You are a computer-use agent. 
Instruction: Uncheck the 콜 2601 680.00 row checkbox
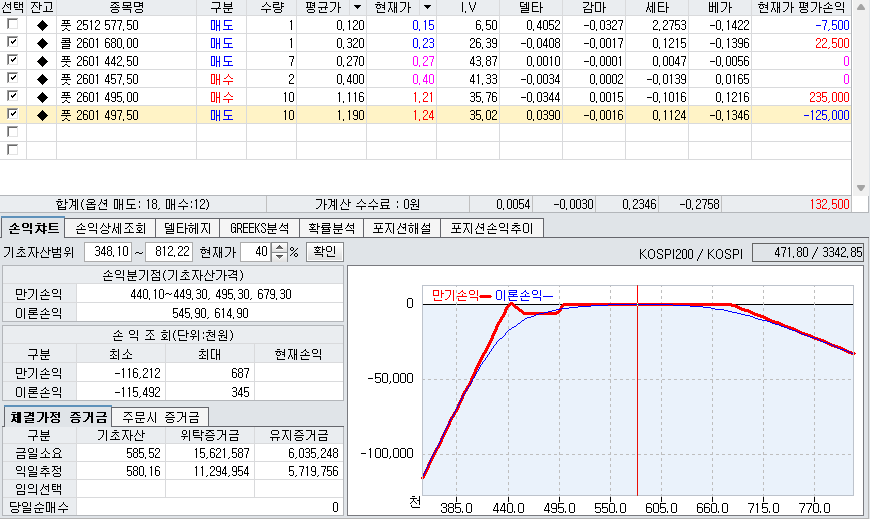tap(12, 42)
